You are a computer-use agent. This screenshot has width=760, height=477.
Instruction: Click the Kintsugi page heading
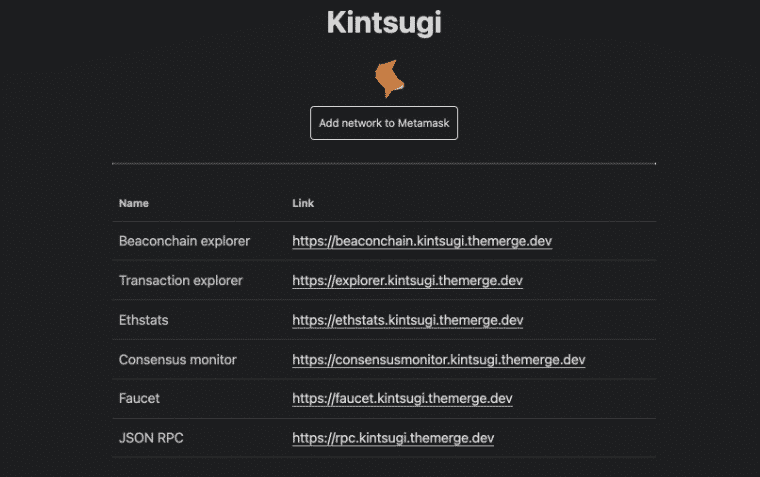coord(384,23)
